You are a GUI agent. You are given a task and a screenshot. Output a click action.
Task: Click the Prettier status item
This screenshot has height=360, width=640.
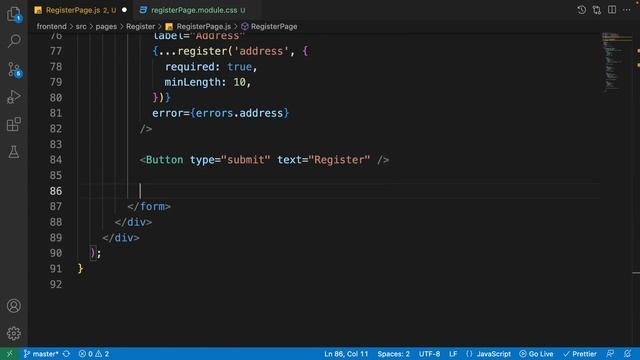click(x=580, y=354)
